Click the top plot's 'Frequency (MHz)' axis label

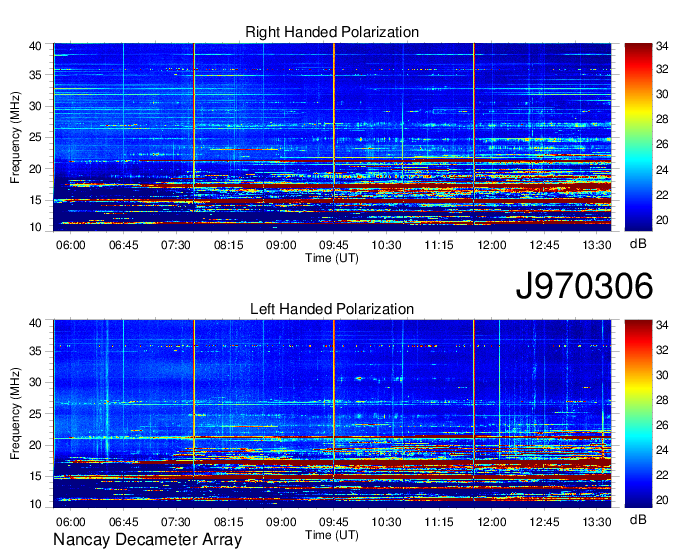(15, 137)
